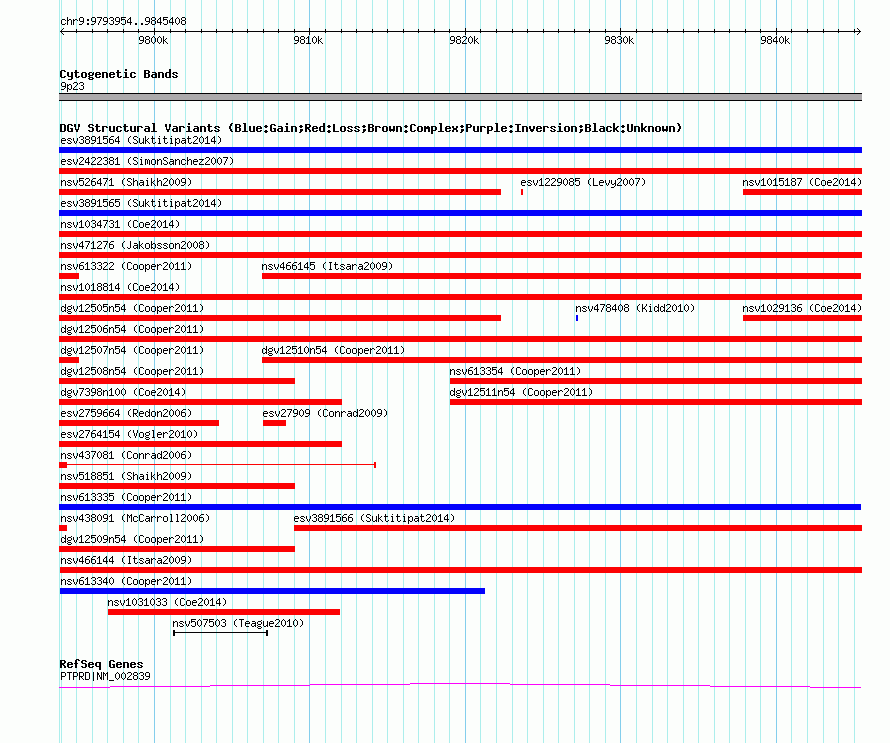
Task: Click the red bar under esv2759664
Action: click(x=139, y=423)
